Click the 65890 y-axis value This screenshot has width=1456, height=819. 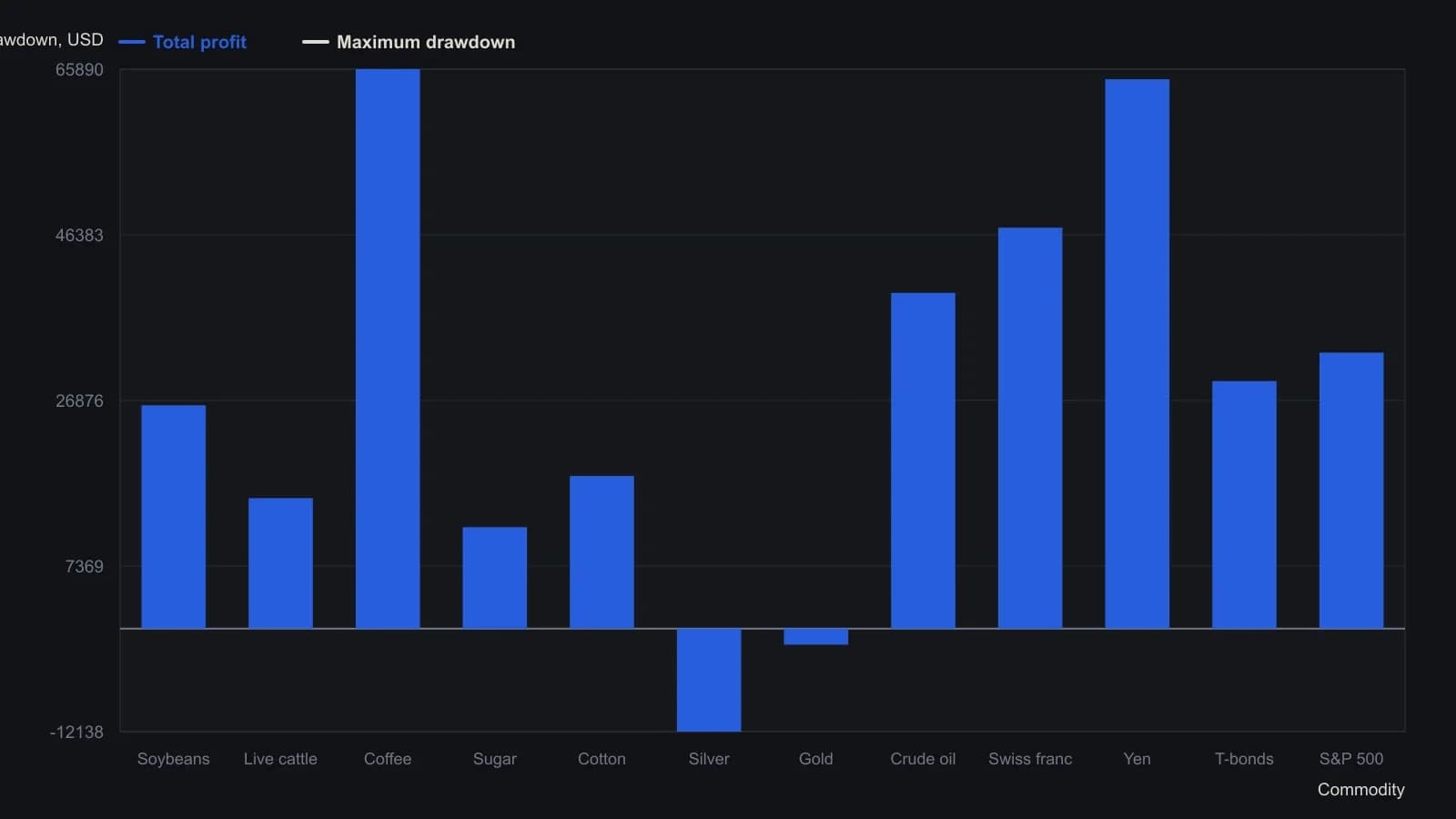point(80,70)
